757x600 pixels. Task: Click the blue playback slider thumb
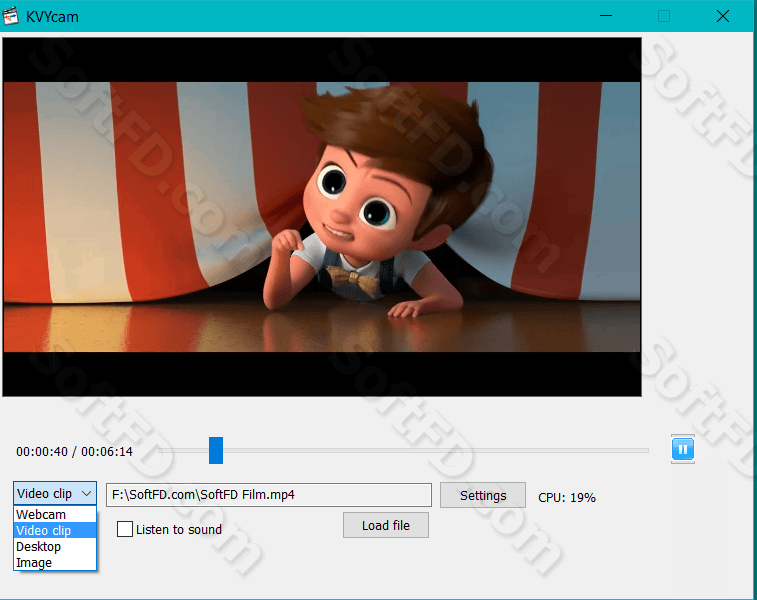pyautogui.click(x=216, y=450)
